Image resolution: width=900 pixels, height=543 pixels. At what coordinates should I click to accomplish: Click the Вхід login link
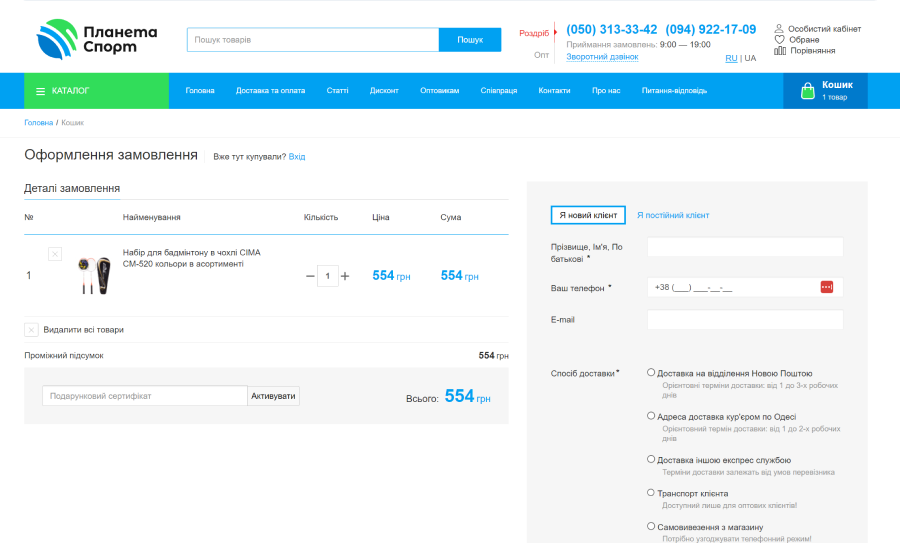[297, 157]
